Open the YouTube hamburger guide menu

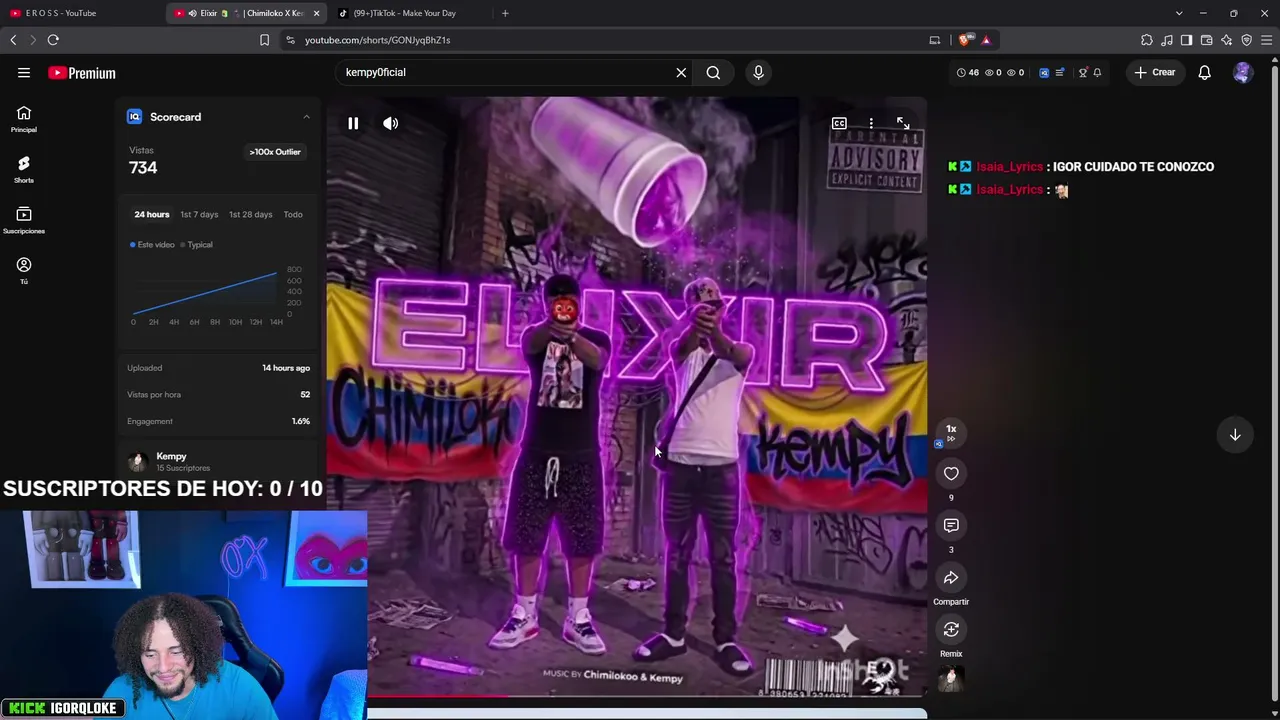[24, 73]
